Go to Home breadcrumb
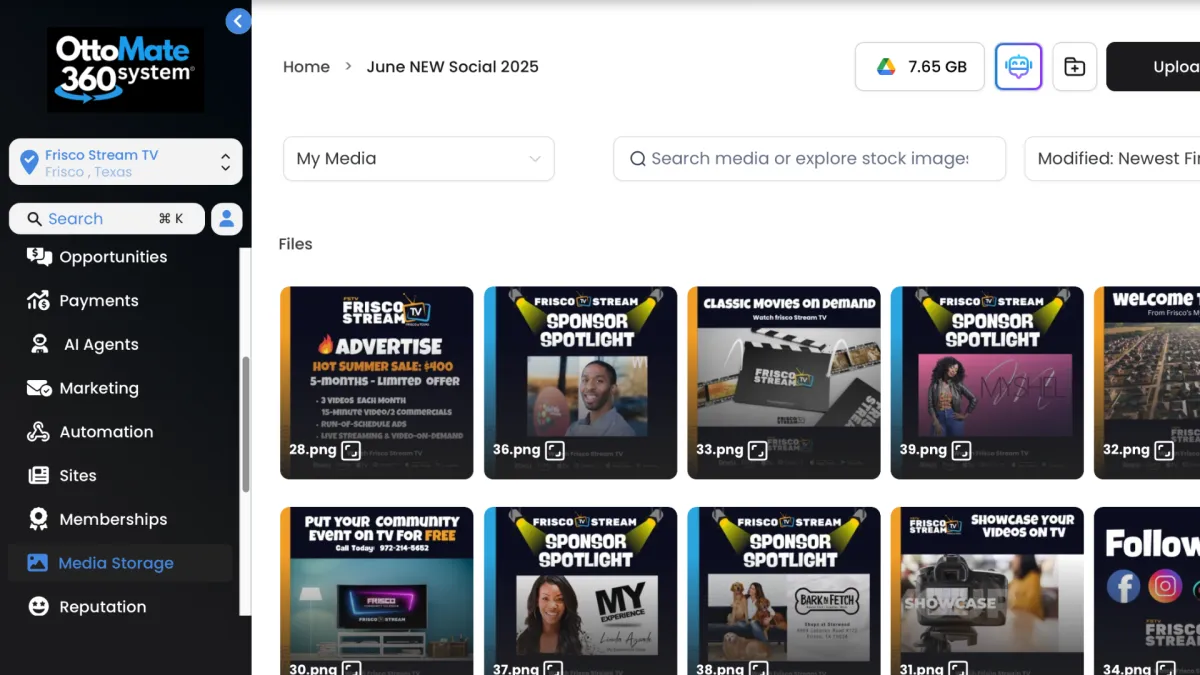This screenshot has width=1200, height=675. click(x=306, y=67)
